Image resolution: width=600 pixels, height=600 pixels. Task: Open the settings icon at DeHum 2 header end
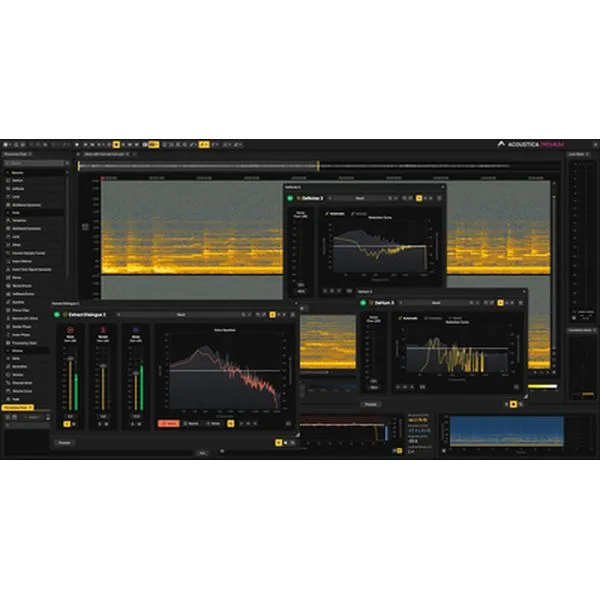coord(520,303)
